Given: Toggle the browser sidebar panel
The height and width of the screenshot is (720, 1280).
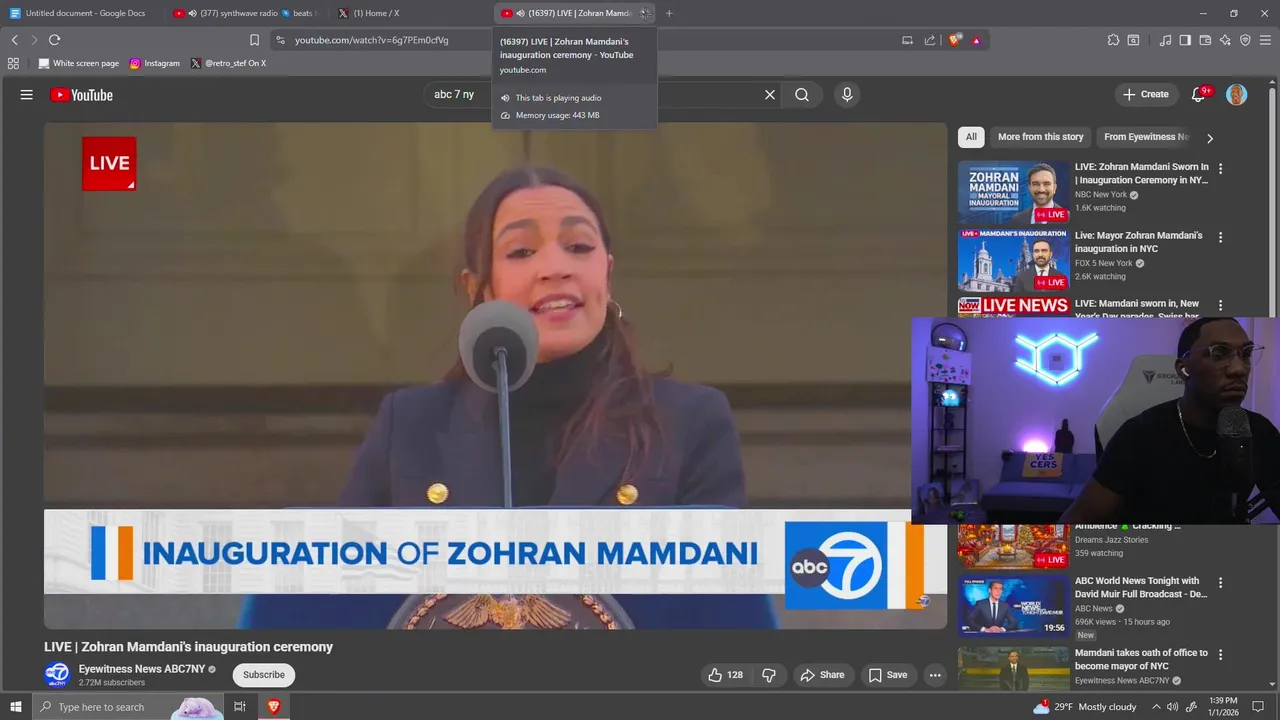Looking at the screenshot, I should point(1185,40).
